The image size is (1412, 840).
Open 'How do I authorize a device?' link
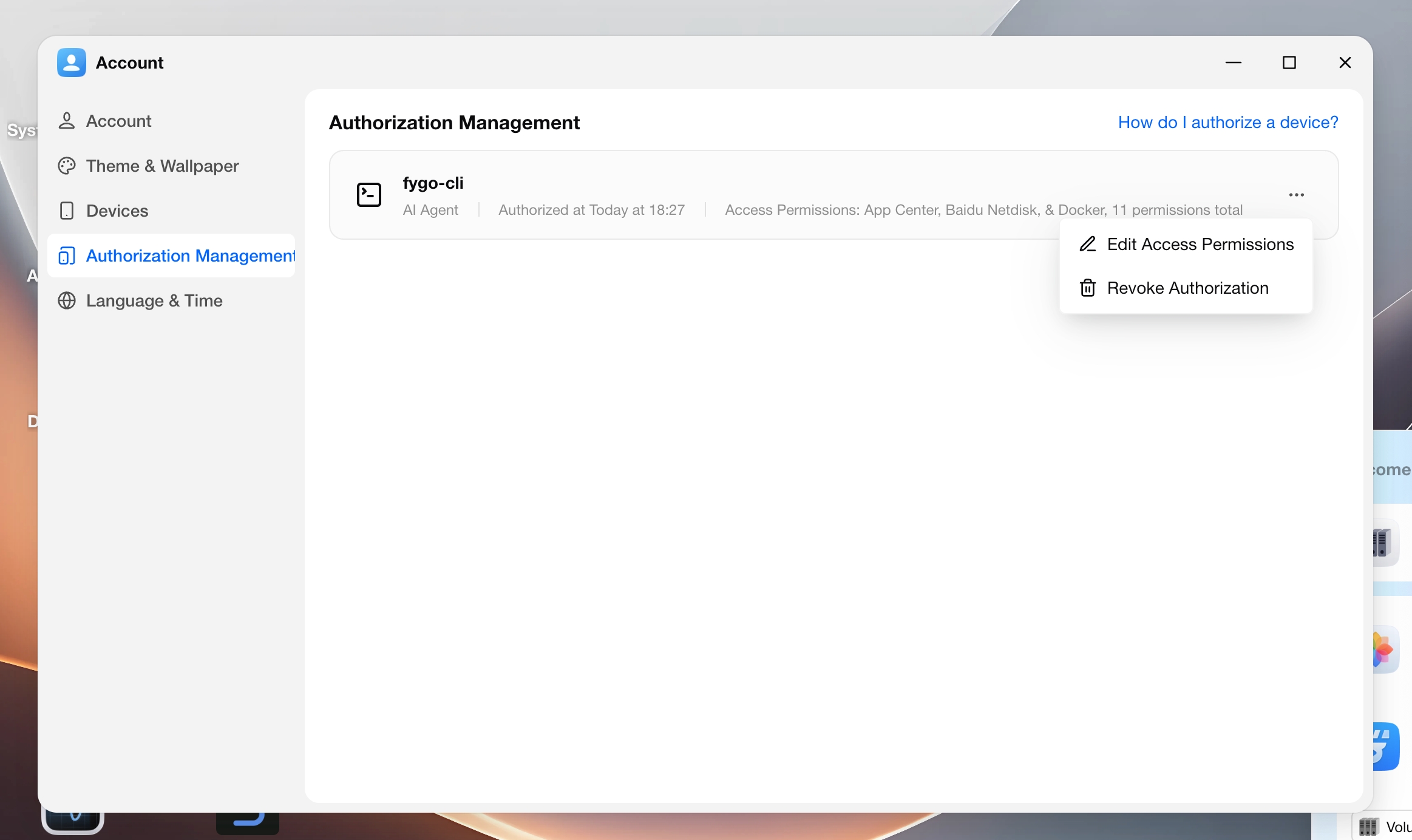(x=1228, y=122)
